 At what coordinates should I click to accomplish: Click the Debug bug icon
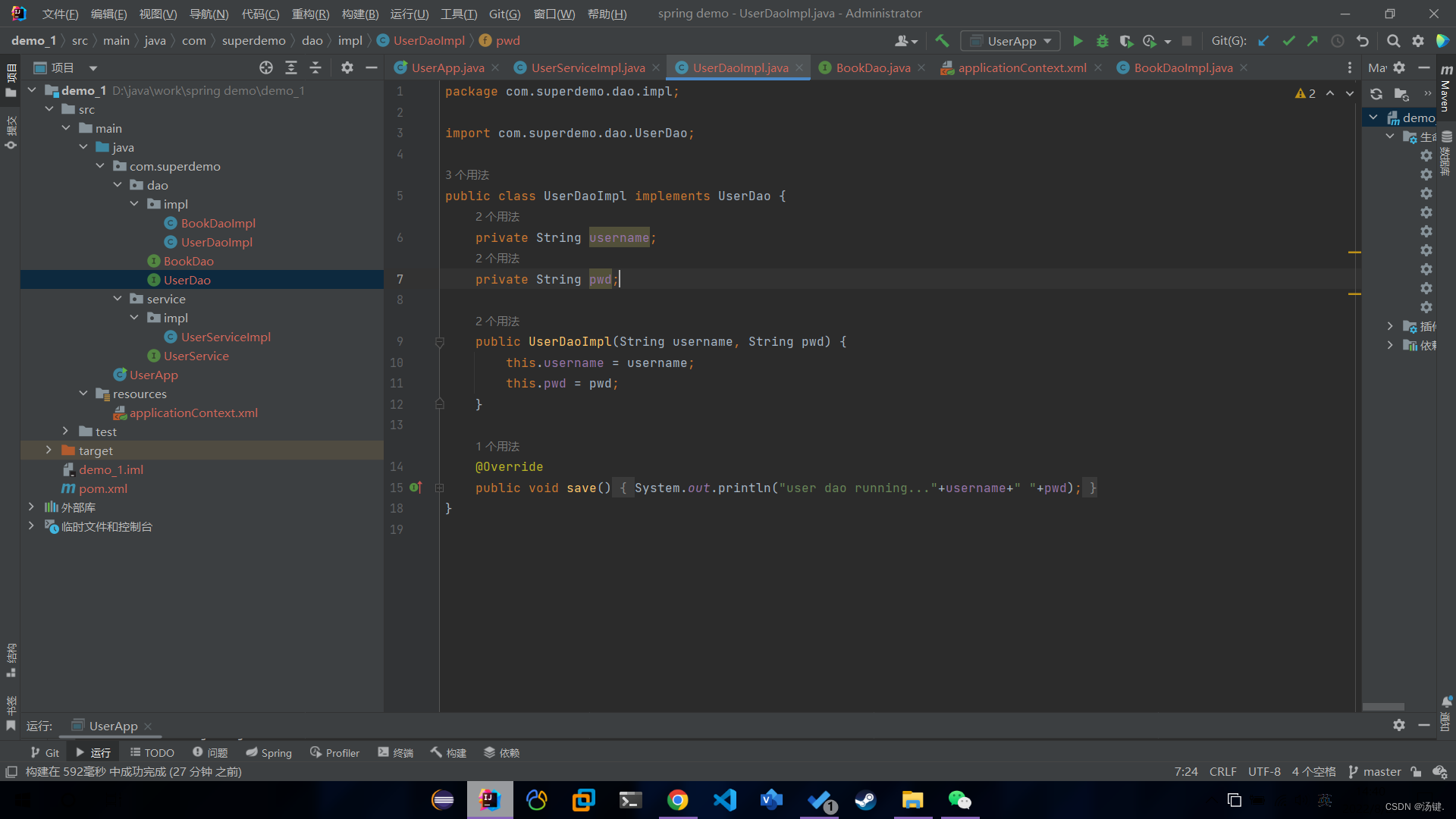pos(1103,41)
